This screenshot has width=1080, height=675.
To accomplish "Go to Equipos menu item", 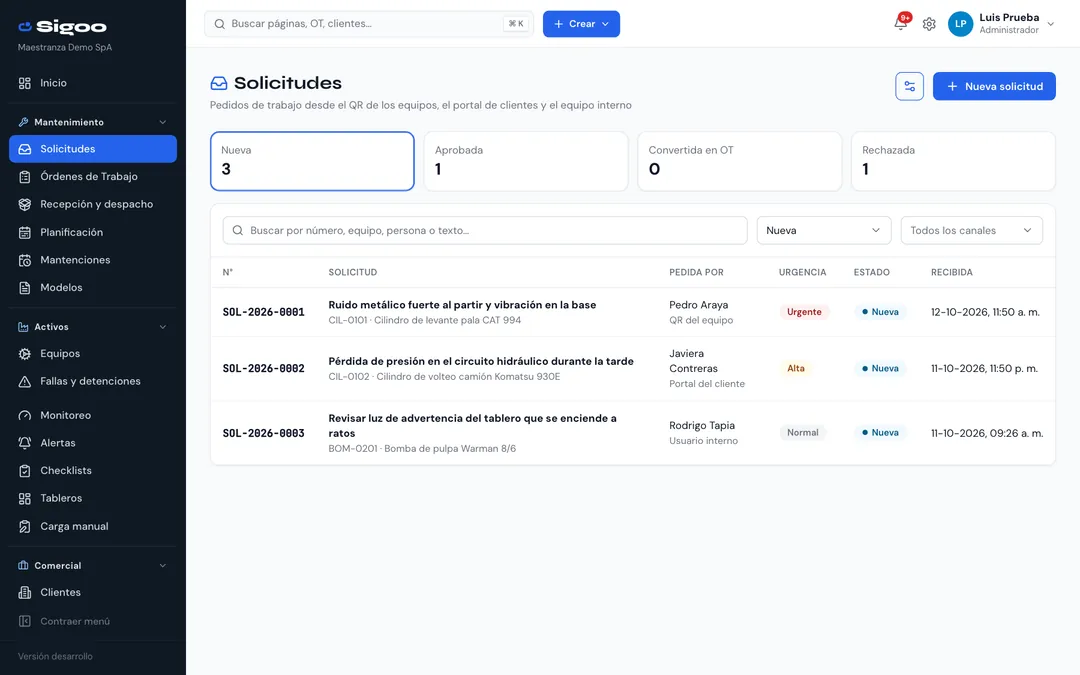I will coord(93,354).
